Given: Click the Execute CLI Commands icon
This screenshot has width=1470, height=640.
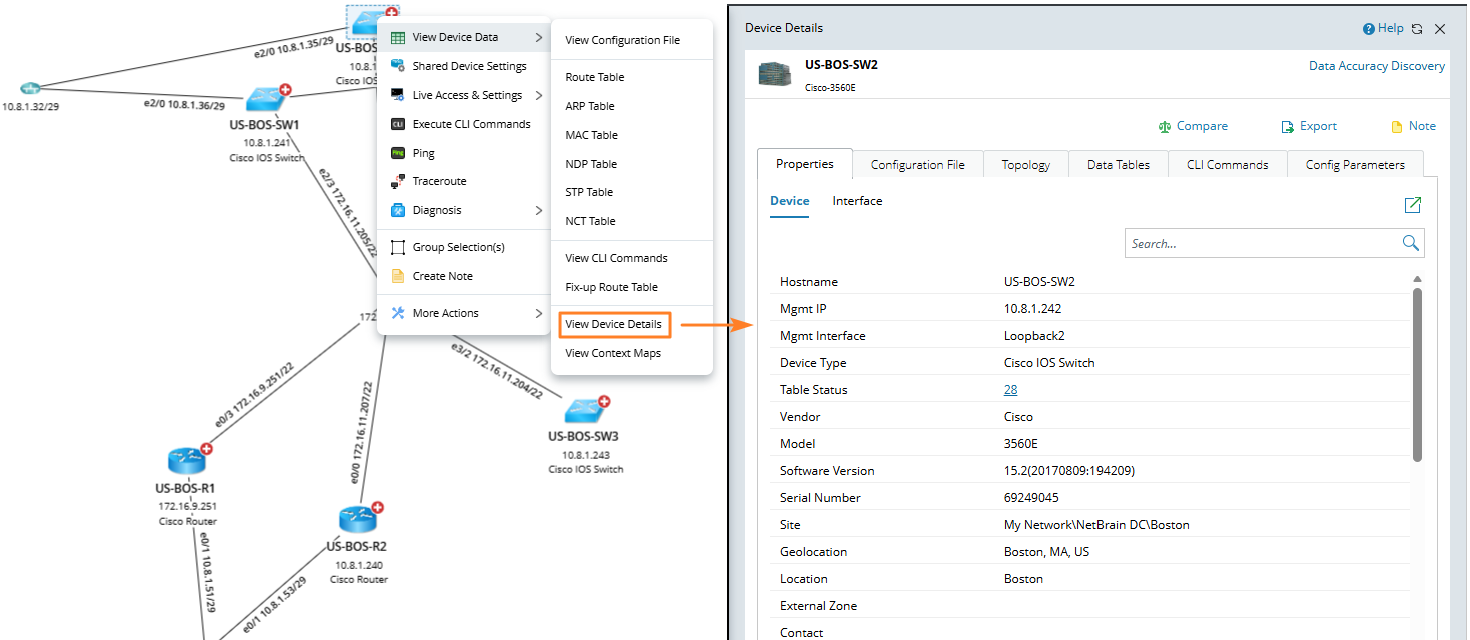Looking at the screenshot, I should (x=397, y=124).
